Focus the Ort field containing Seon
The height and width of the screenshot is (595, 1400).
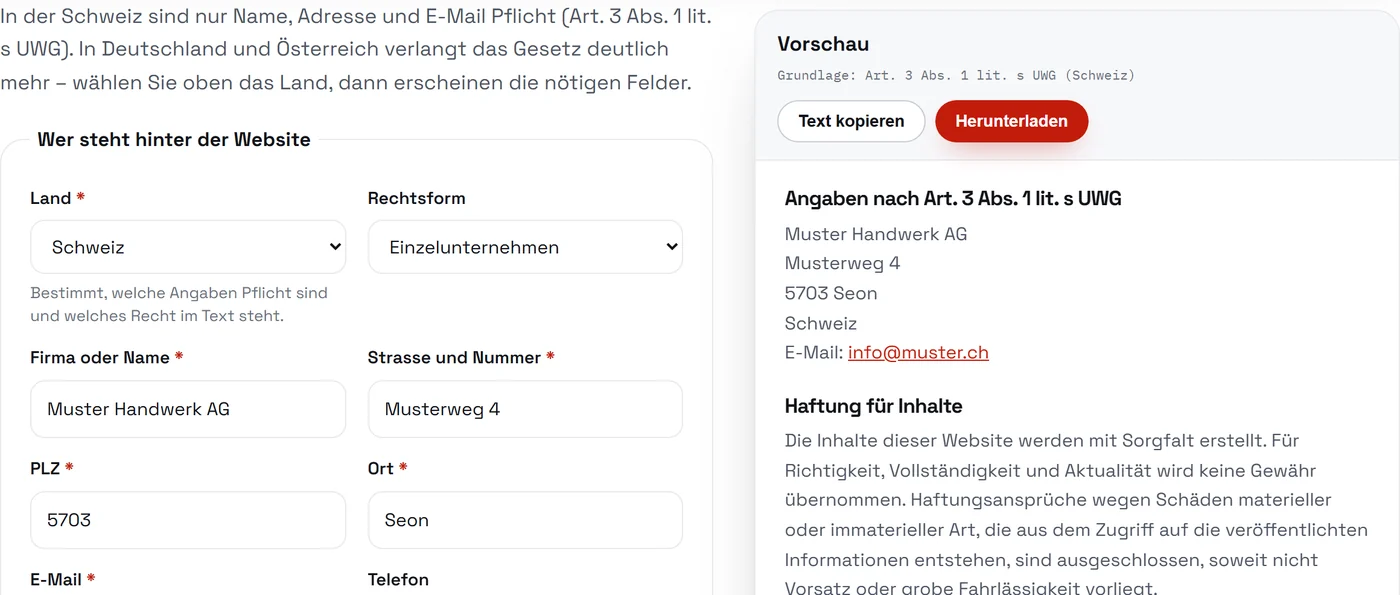tap(525, 520)
